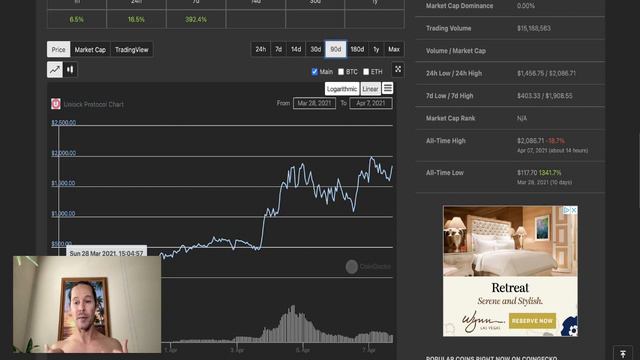Image resolution: width=640 pixels, height=360 pixels.
Task: Choose the 7d time range
Action: point(278,49)
